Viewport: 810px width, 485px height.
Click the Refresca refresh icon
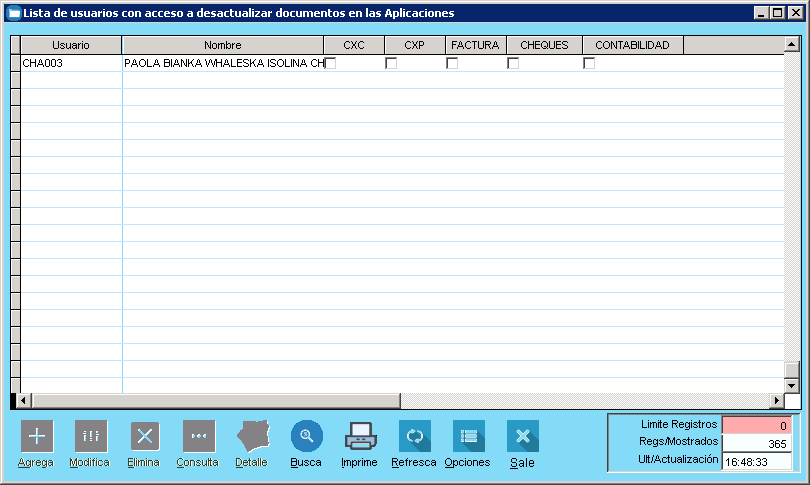click(x=414, y=436)
